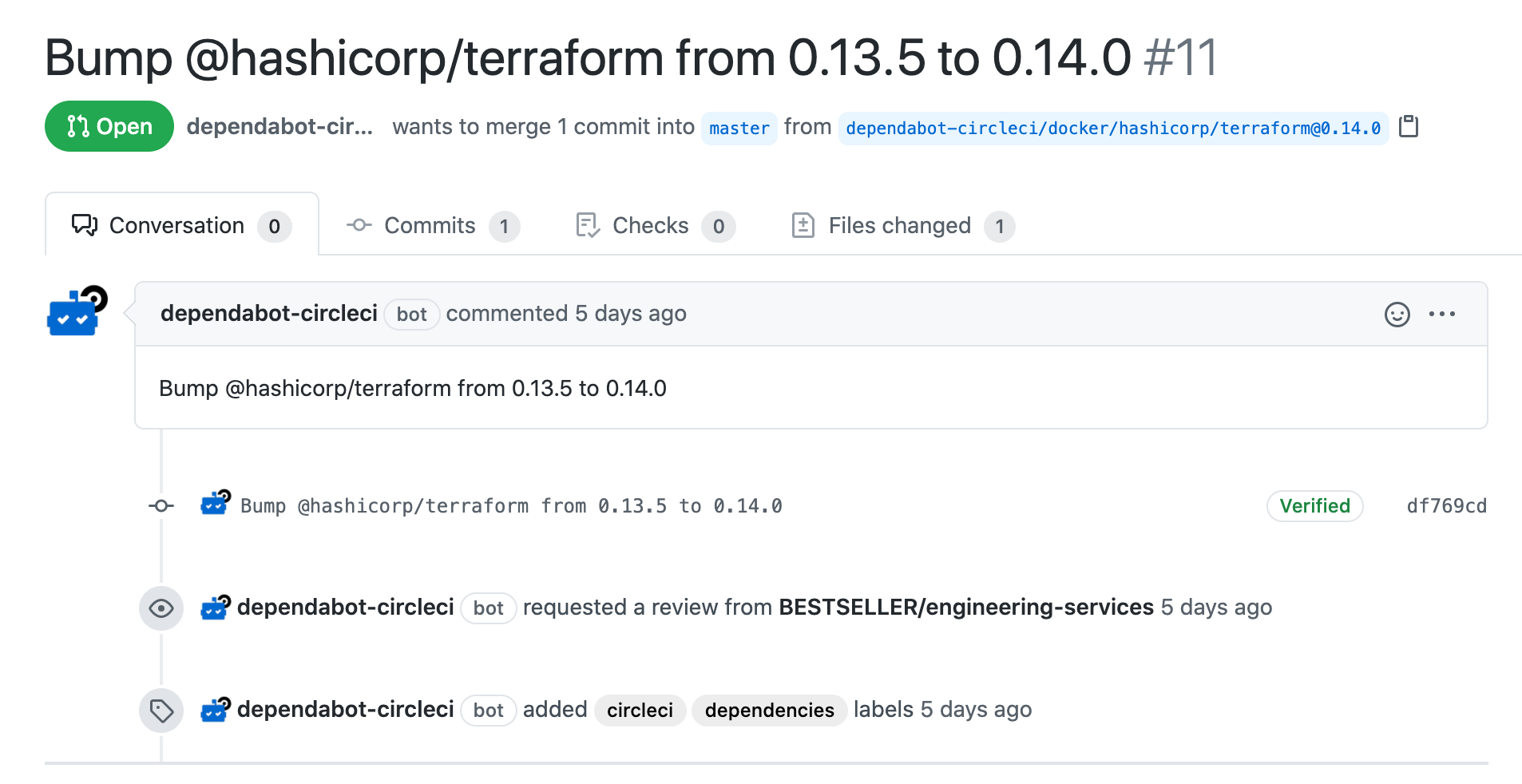The height and width of the screenshot is (784, 1522).
Task: Switch to the Commits tab
Action: [x=432, y=225]
